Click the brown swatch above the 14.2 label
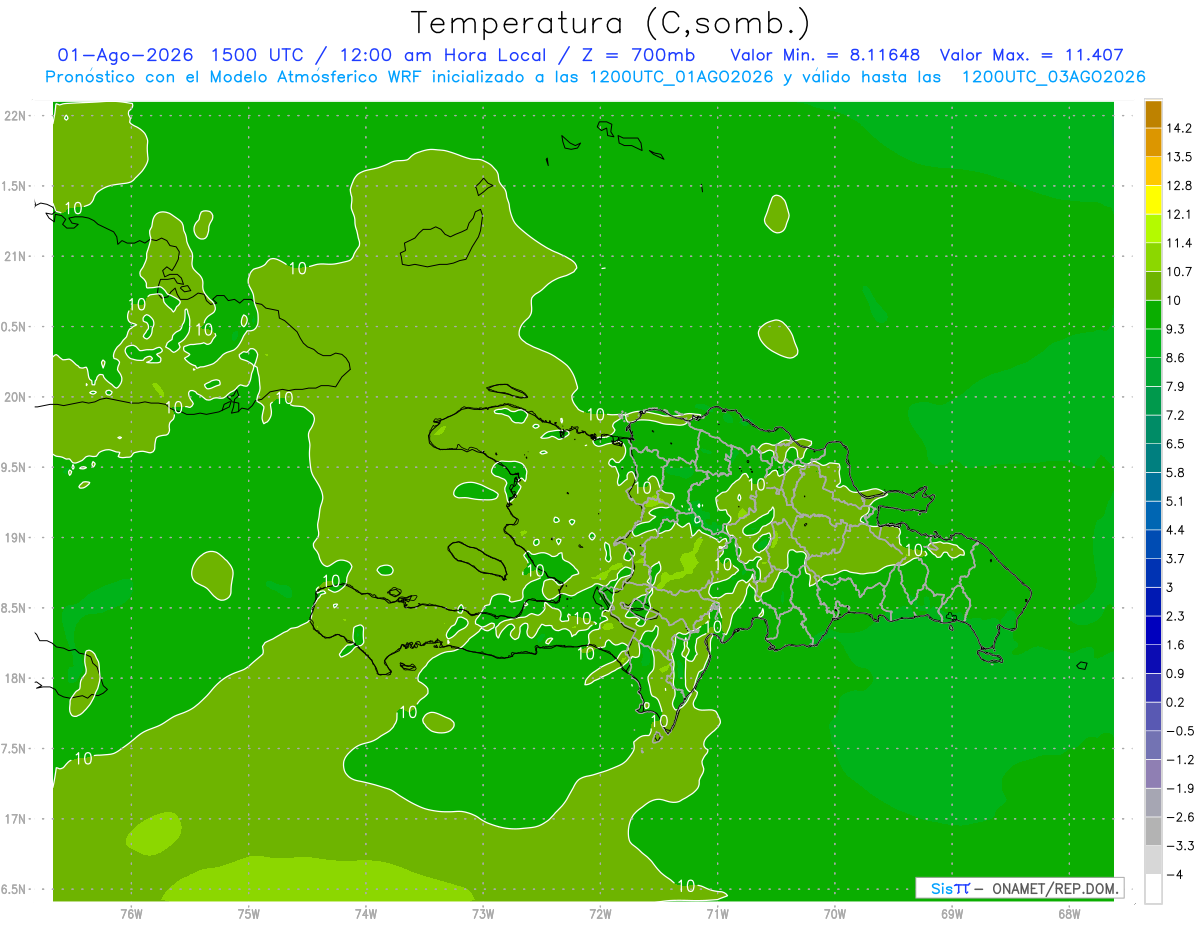Screen dimensions: 1200x927 click(x=1153, y=114)
